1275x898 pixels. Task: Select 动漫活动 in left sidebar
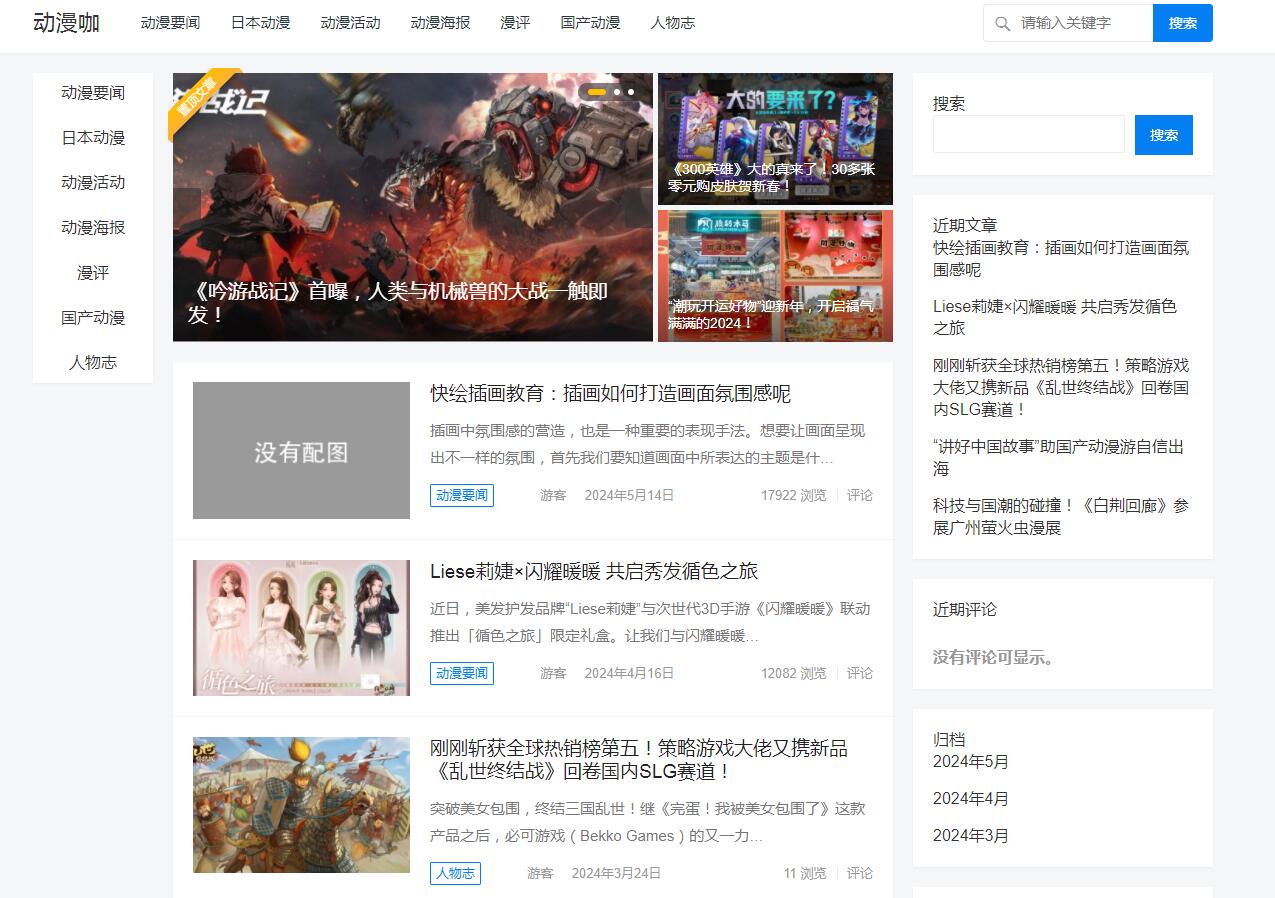tap(93, 183)
